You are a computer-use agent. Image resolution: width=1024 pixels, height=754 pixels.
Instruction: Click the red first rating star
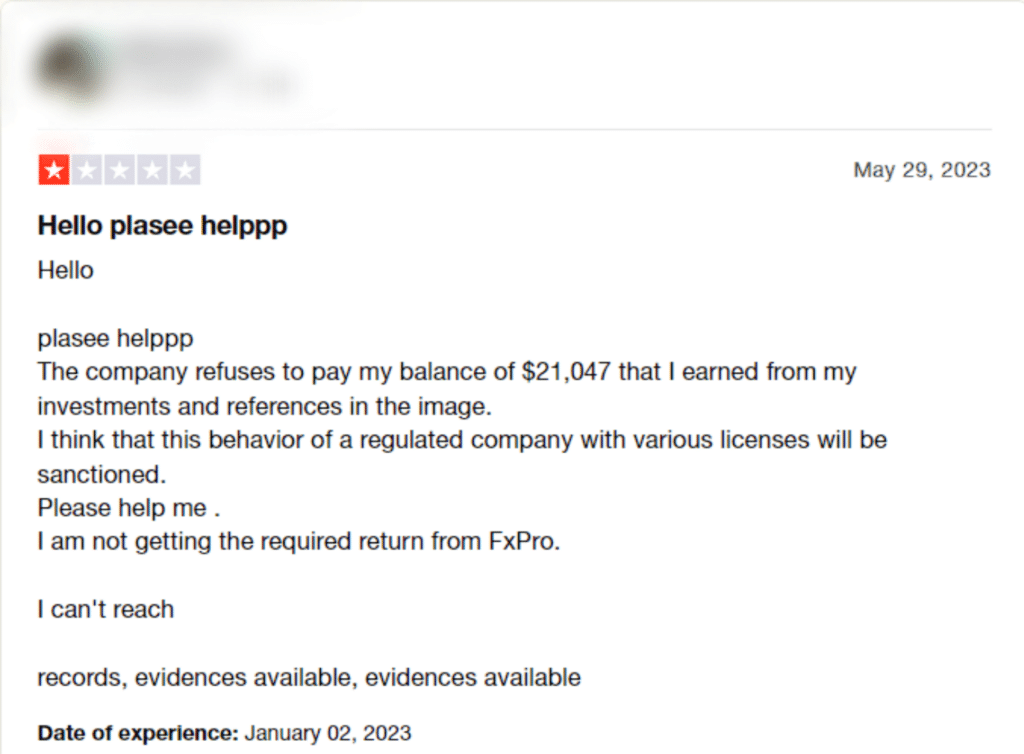(x=54, y=170)
